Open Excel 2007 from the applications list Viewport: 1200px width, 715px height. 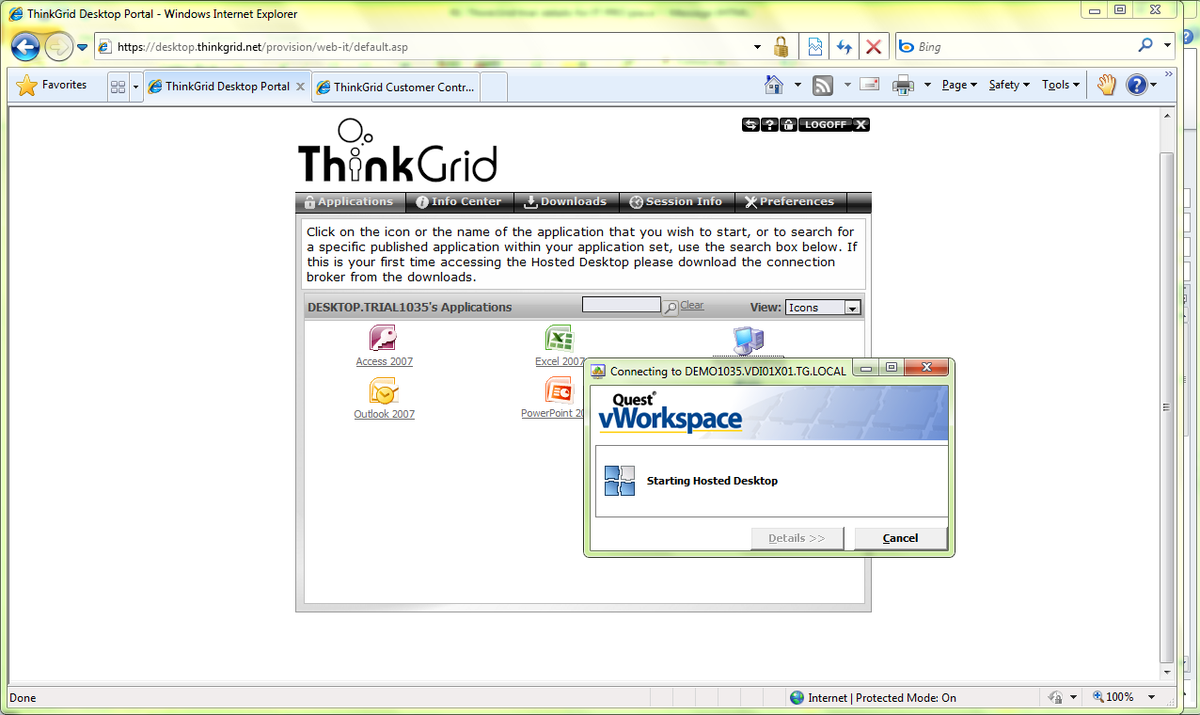pos(559,337)
